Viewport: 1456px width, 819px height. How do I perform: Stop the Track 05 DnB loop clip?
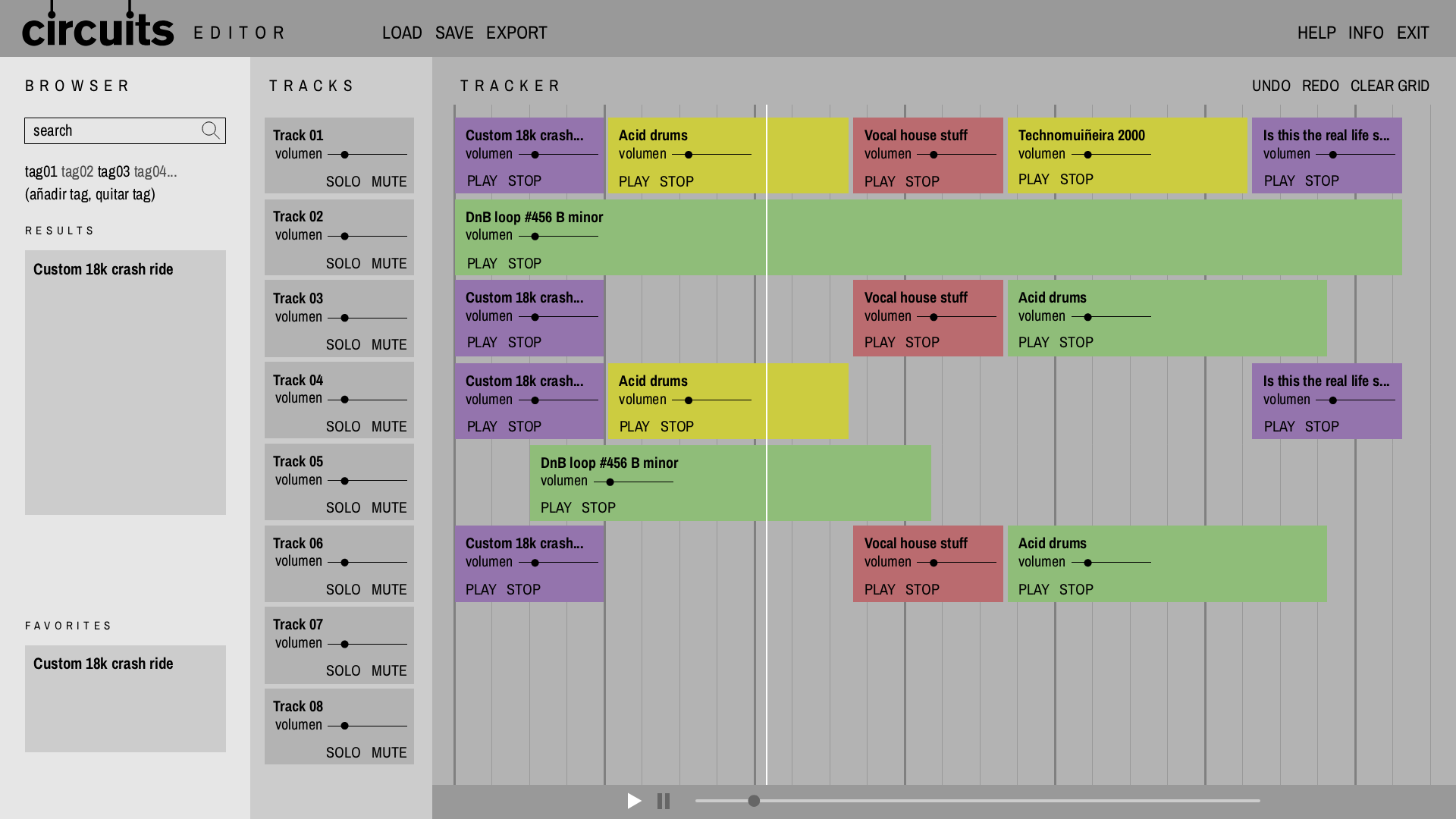pyautogui.click(x=598, y=507)
